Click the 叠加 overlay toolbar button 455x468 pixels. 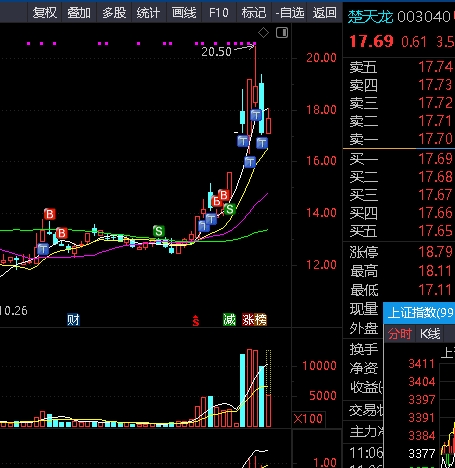click(79, 13)
